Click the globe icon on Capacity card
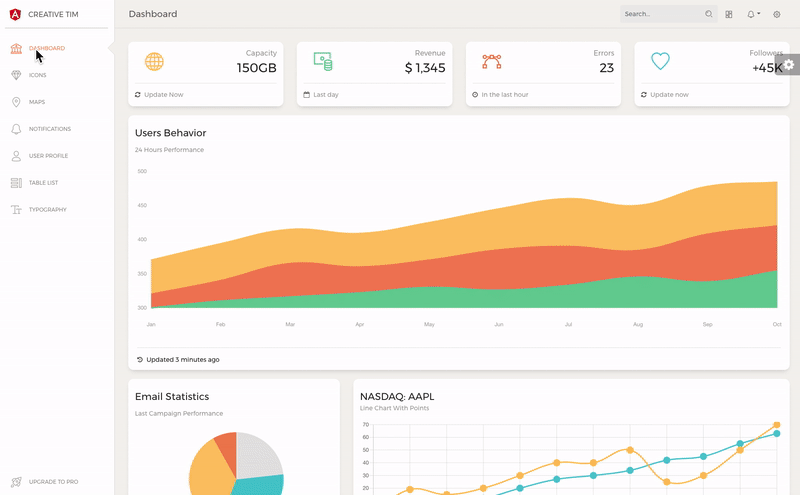 [154, 61]
